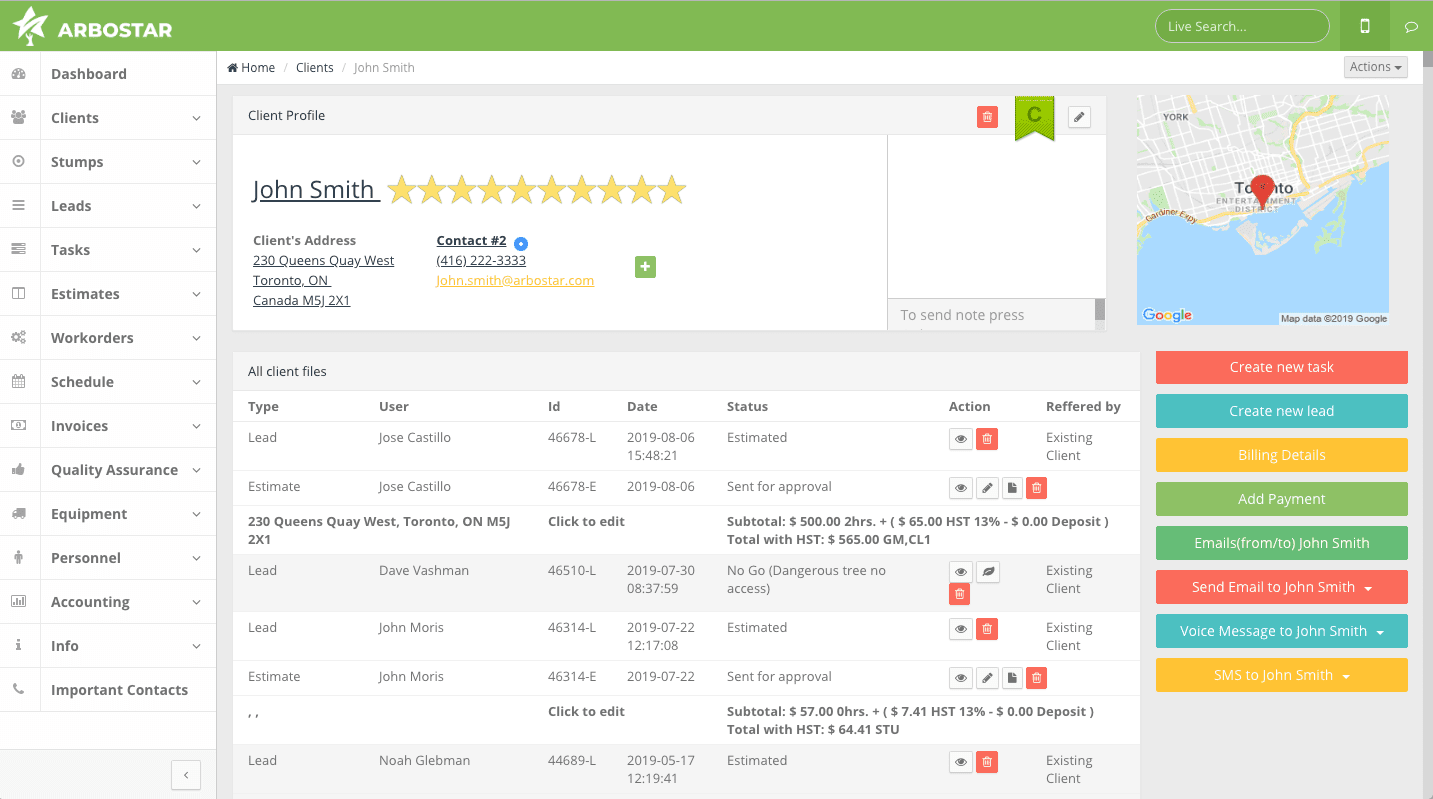1433x799 pixels.
Task: Open the chat bubble icon in header
Action: coord(1411,27)
